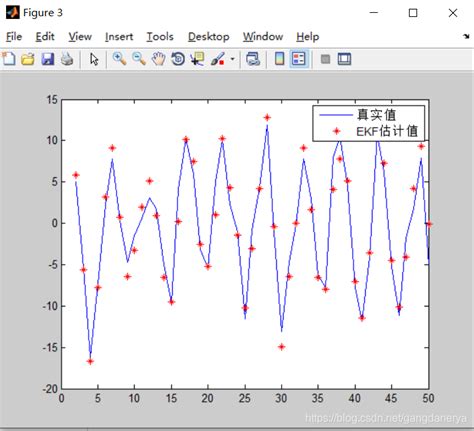Select the Brush data tool
Image resolution: width=474 pixels, height=431 pixels.
tap(217, 59)
